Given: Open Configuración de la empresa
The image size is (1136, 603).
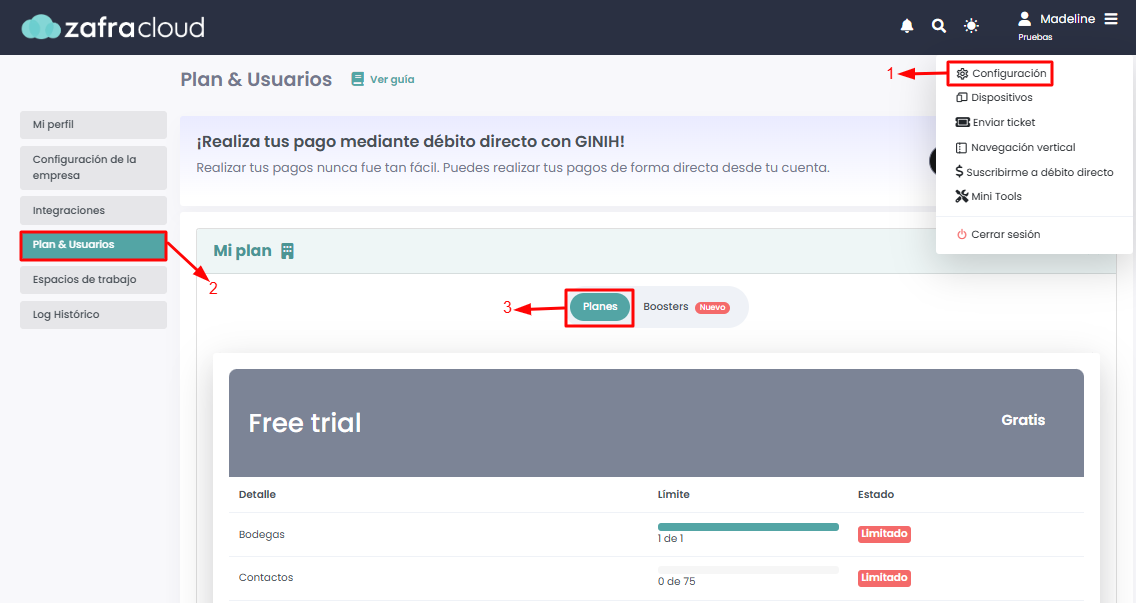Looking at the screenshot, I should pyautogui.click(x=93, y=167).
